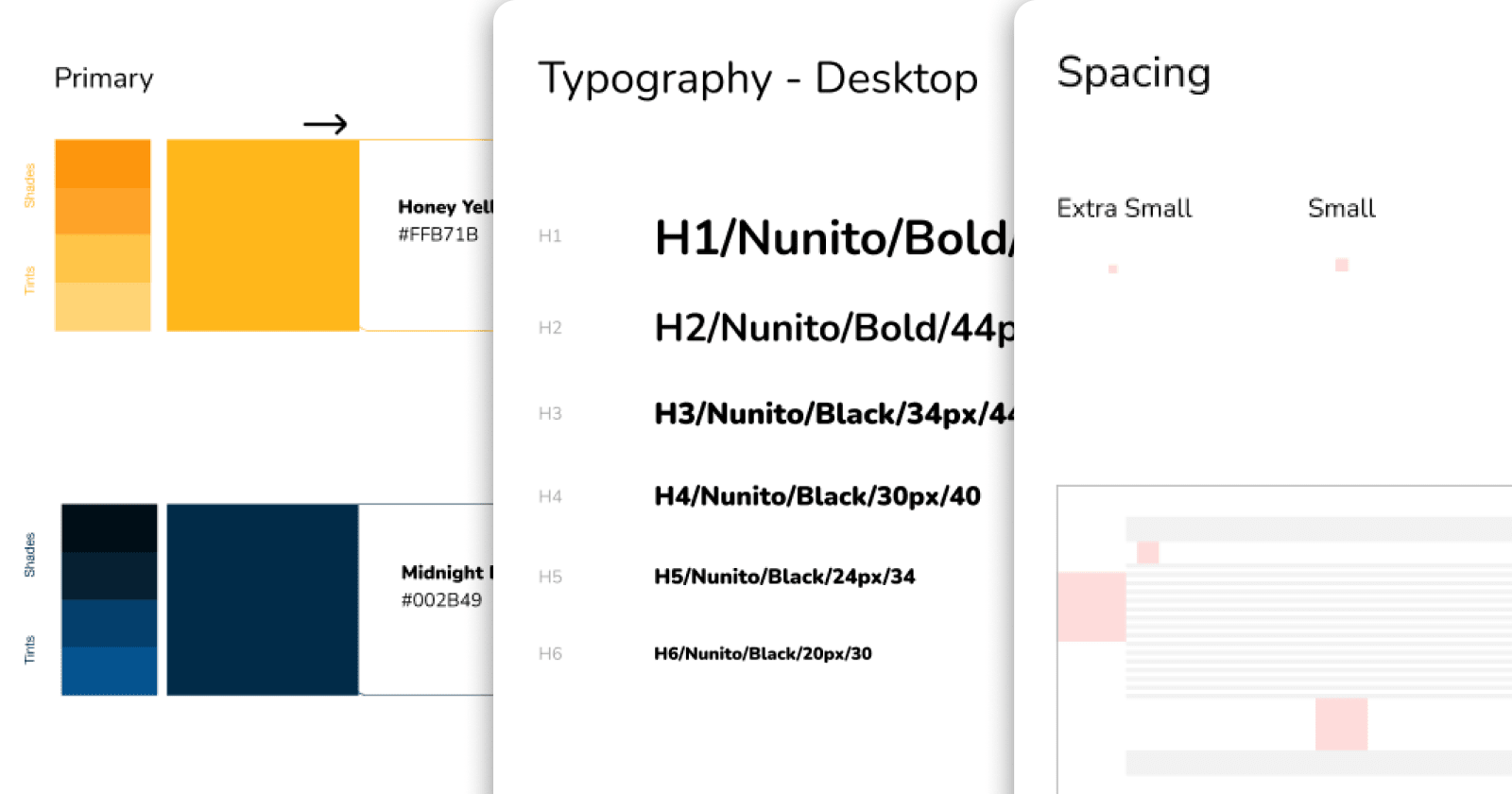Click the right arrow above the yellow swatch
Screen dimensions: 1512x794
(x=325, y=124)
